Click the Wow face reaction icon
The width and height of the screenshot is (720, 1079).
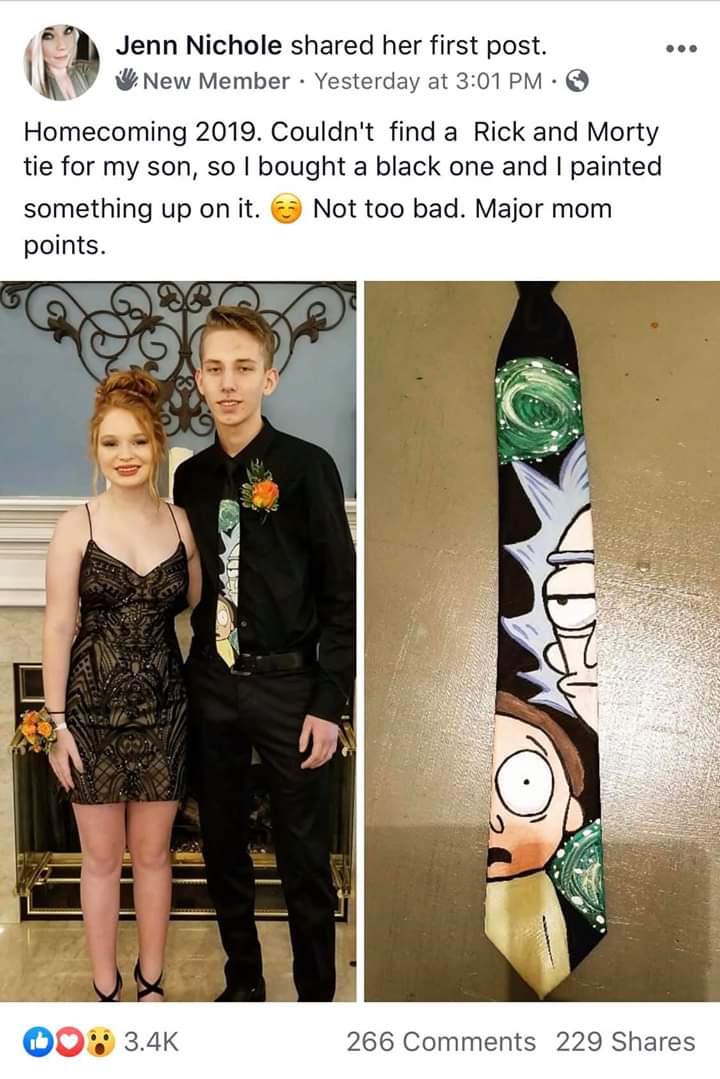point(100,1042)
